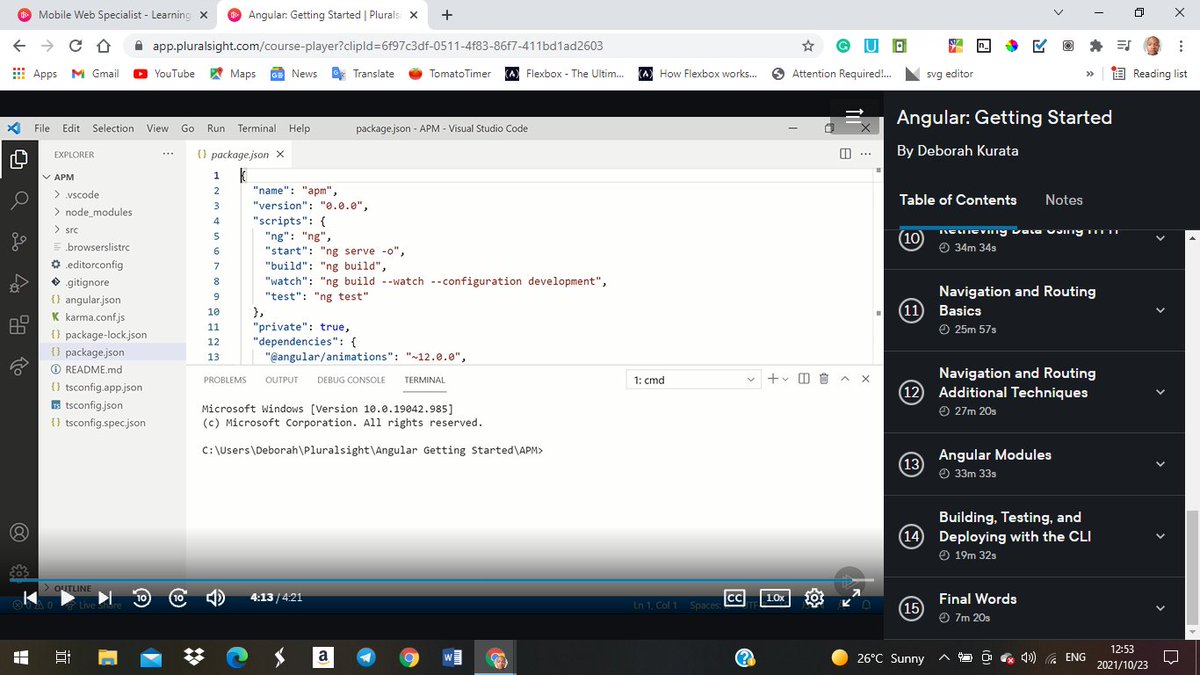
Task: Show hidden system tray icons
Action: (x=944, y=658)
